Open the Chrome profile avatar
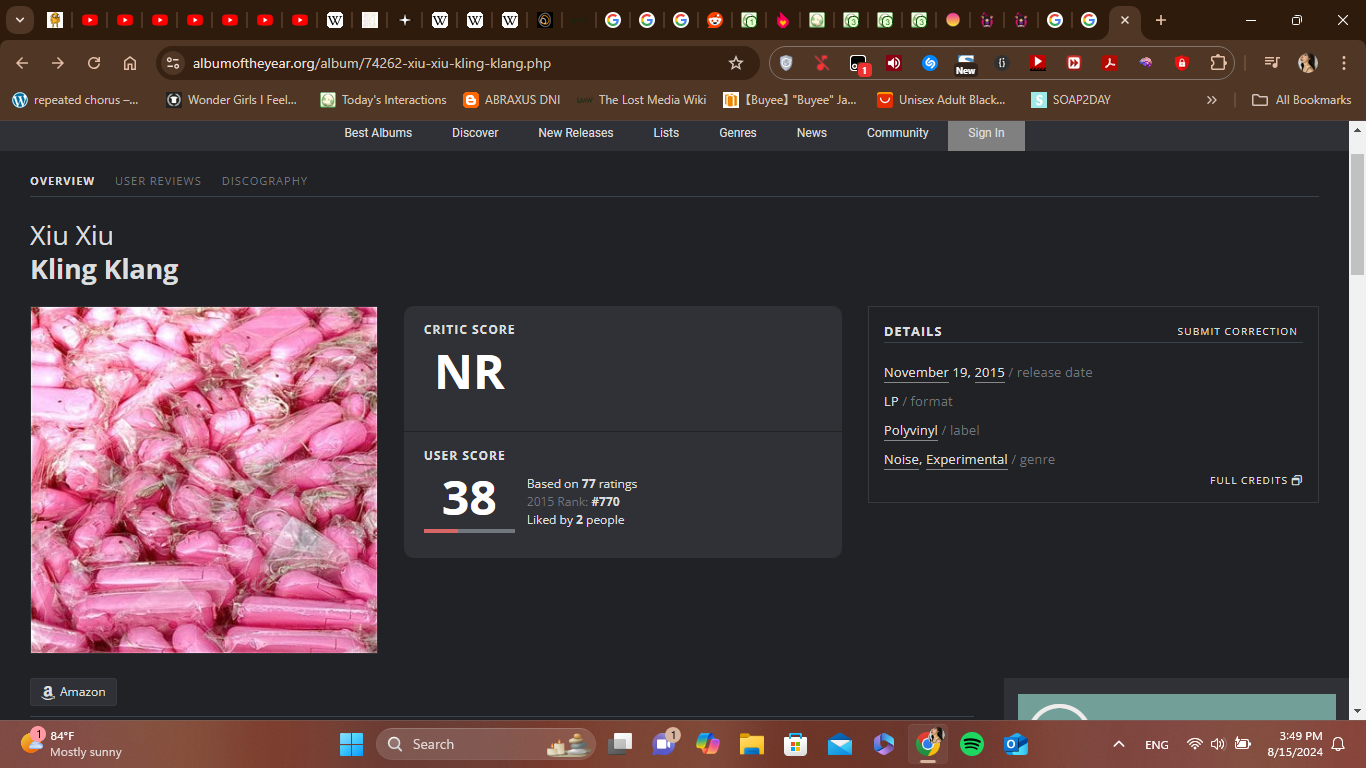This screenshot has width=1366, height=768. 1307,63
